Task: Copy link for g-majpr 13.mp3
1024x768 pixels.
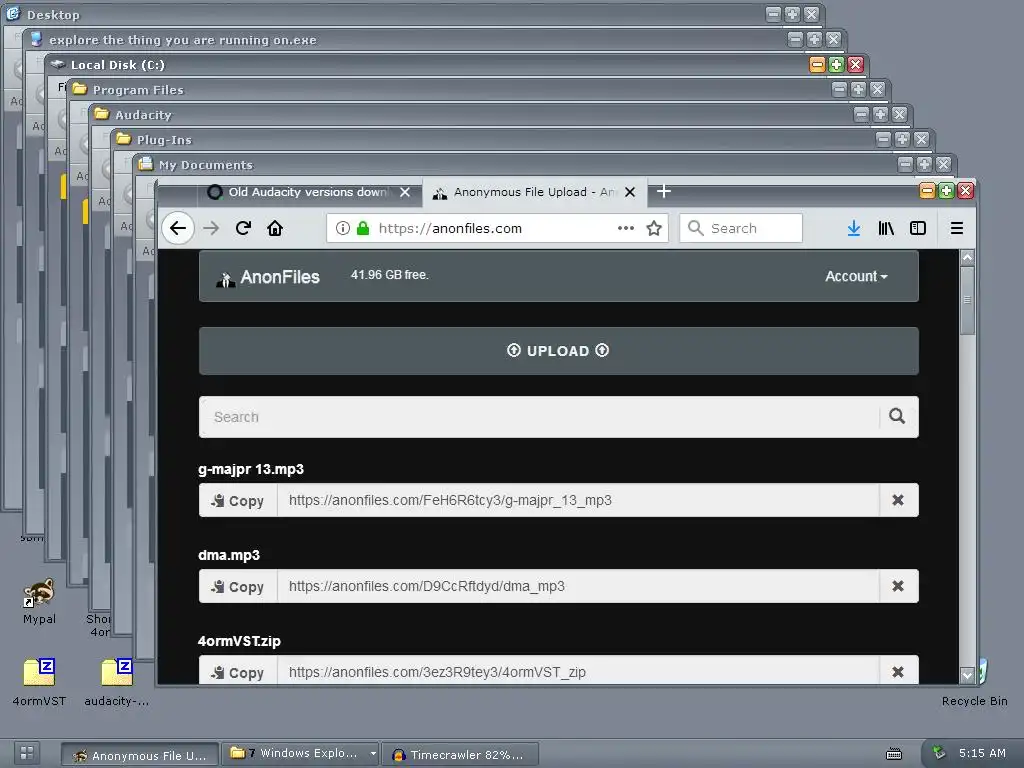Action: click(238, 500)
